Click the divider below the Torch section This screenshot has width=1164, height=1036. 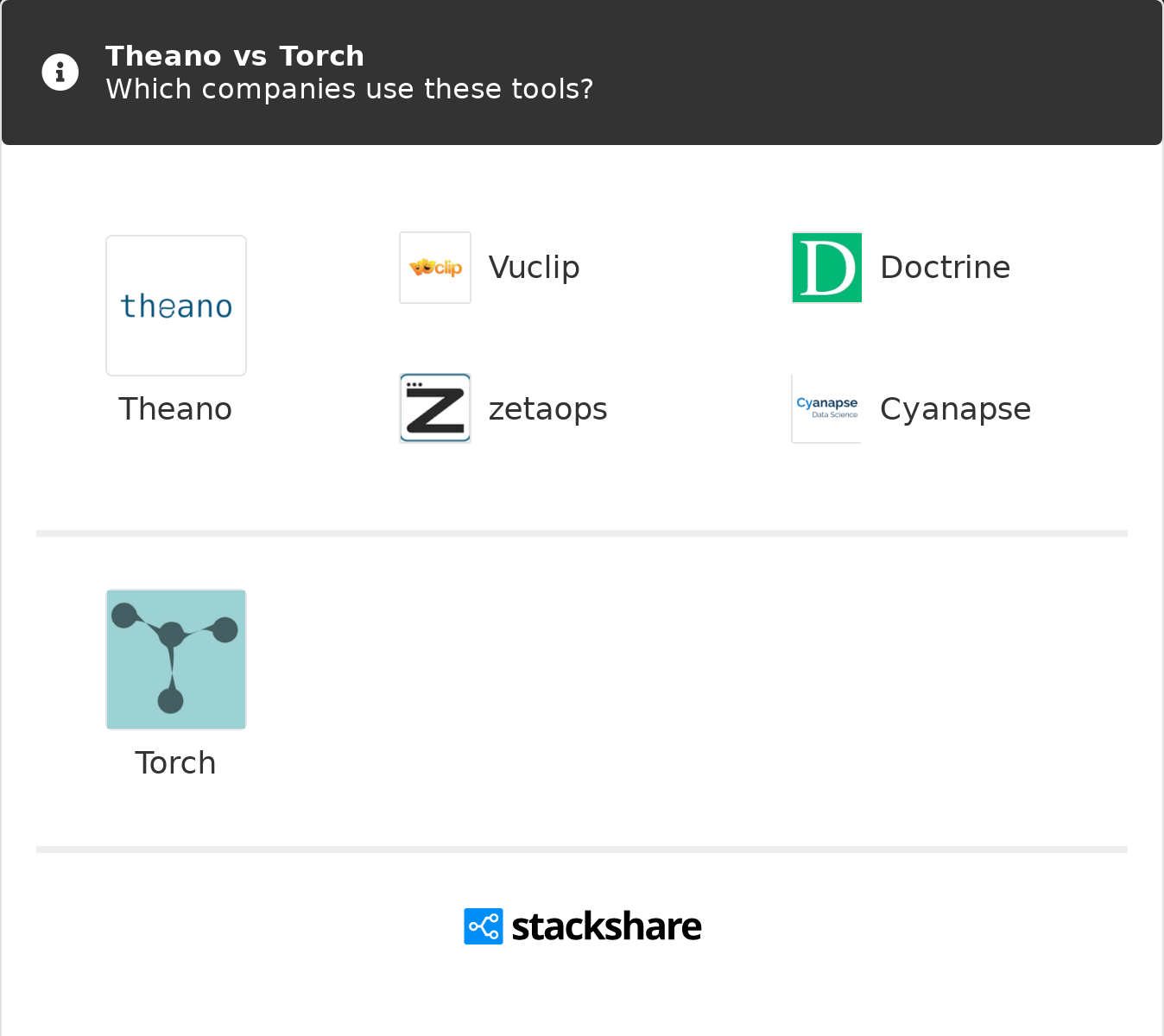point(582,850)
